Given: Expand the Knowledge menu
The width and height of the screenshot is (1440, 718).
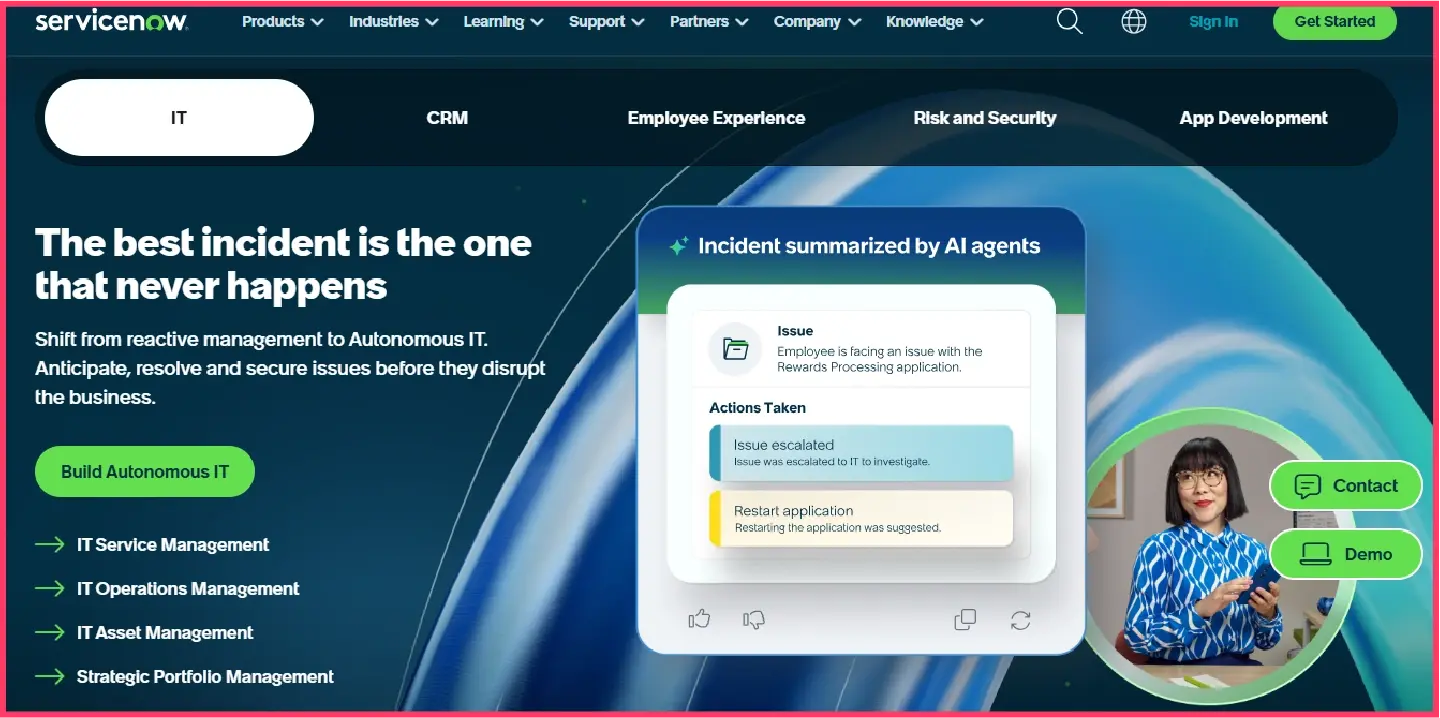Looking at the screenshot, I should coord(935,21).
